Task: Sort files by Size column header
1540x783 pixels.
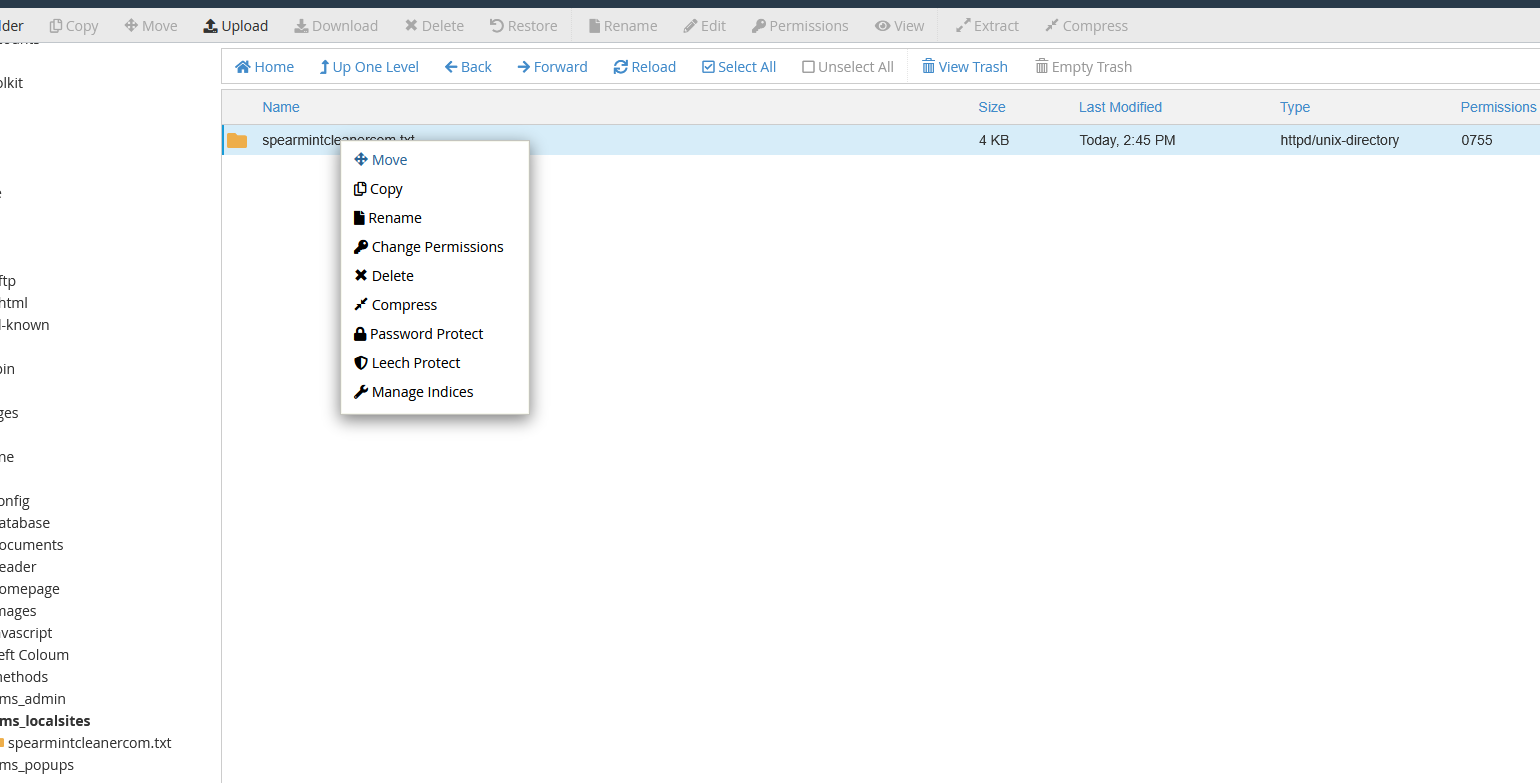Action: [x=992, y=107]
